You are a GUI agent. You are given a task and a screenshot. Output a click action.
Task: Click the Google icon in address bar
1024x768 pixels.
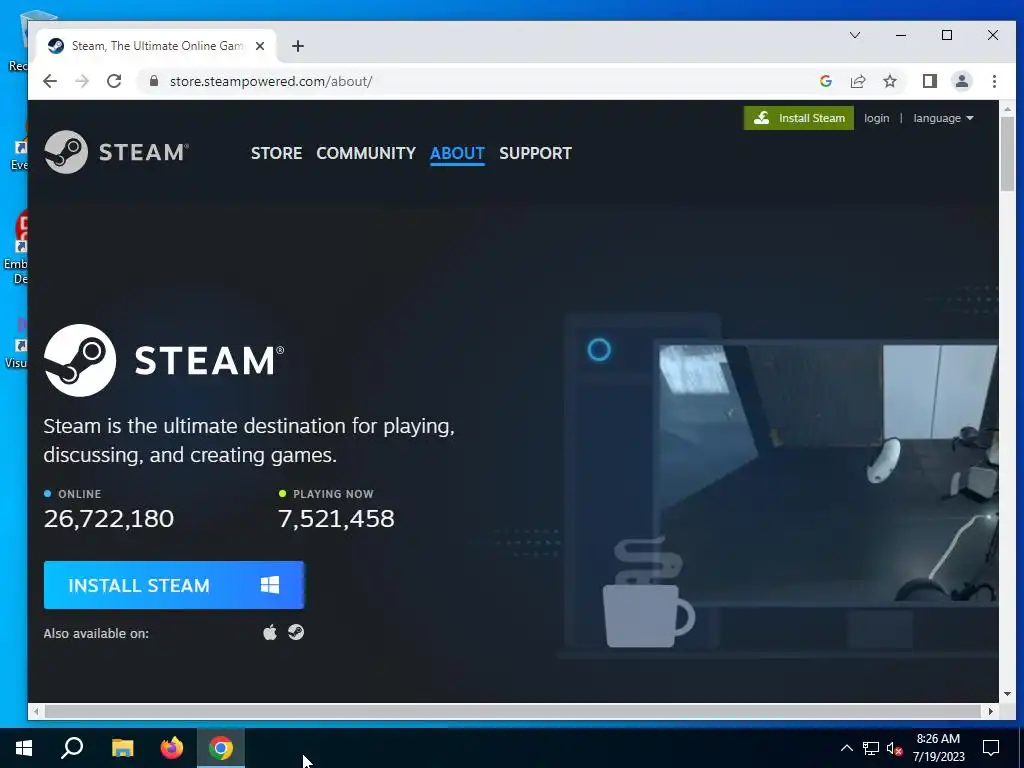pos(825,81)
